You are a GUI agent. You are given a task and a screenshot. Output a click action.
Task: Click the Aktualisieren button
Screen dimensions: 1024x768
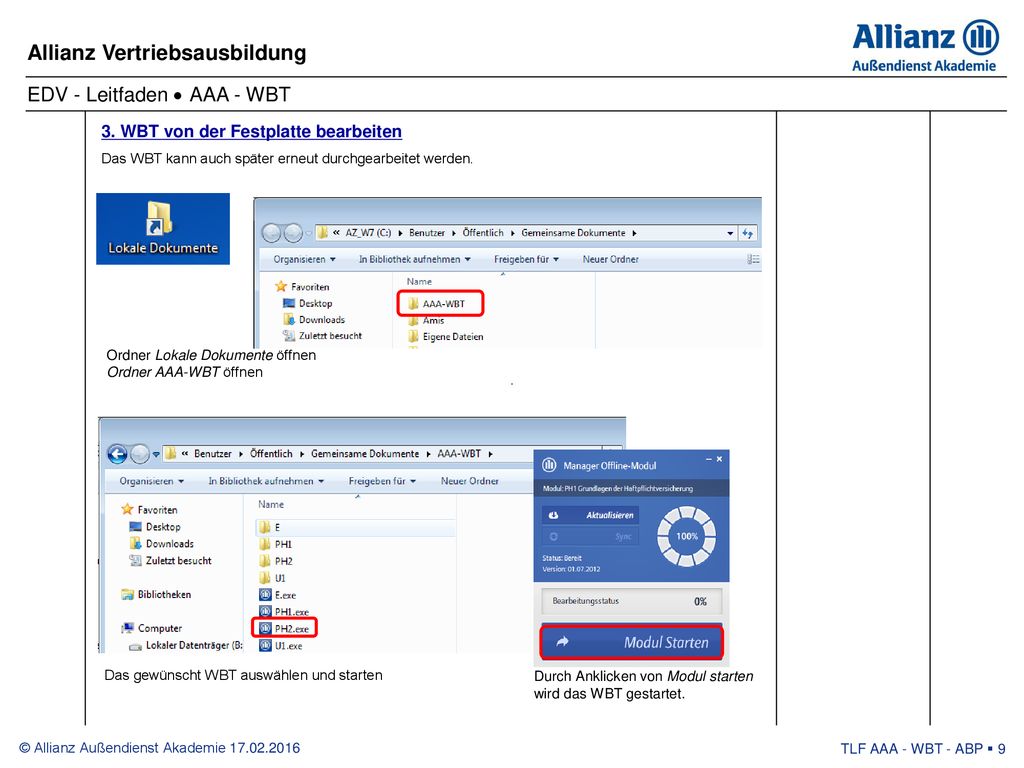pos(590,515)
